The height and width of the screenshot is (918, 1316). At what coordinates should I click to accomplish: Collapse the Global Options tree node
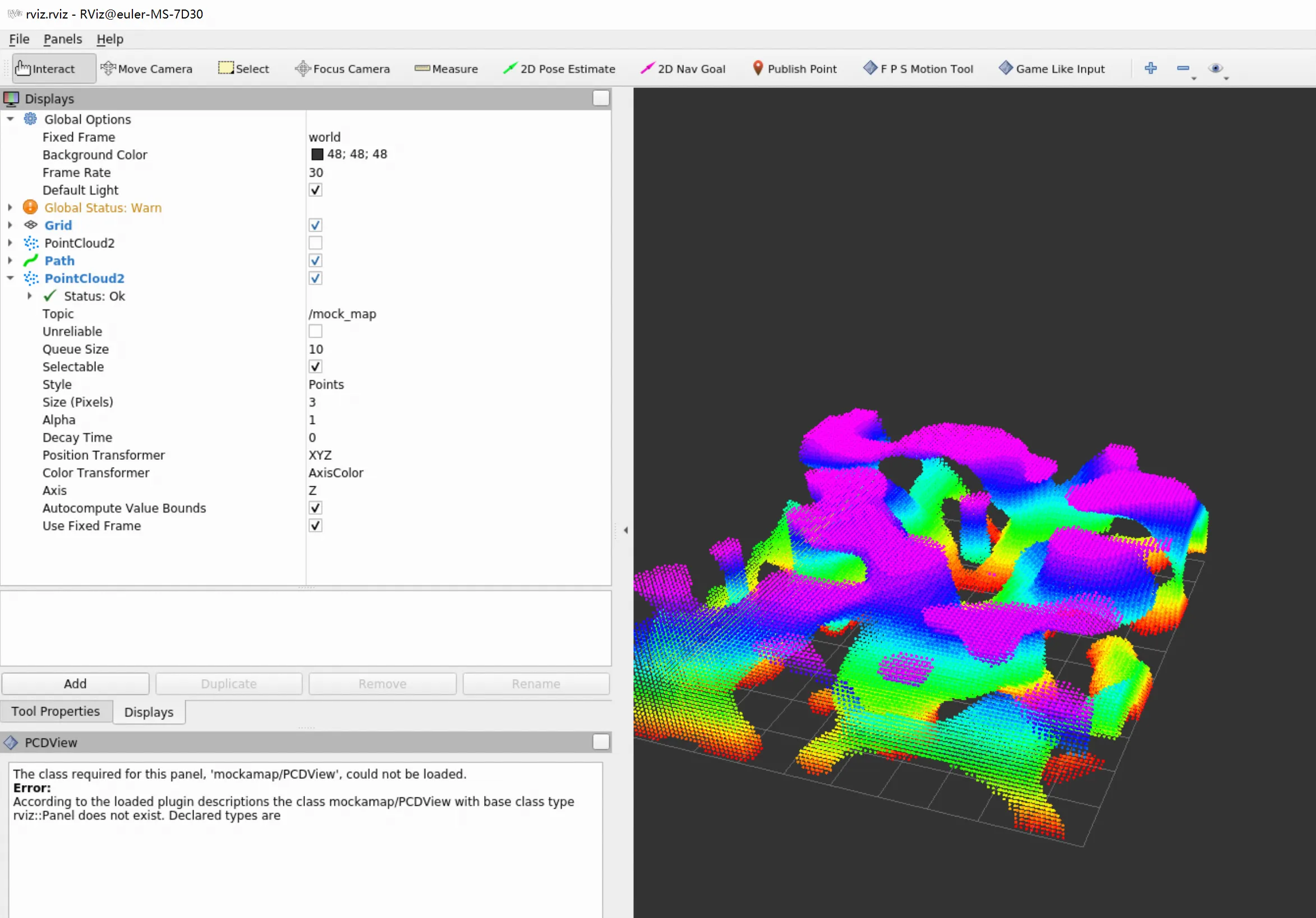click(x=10, y=119)
